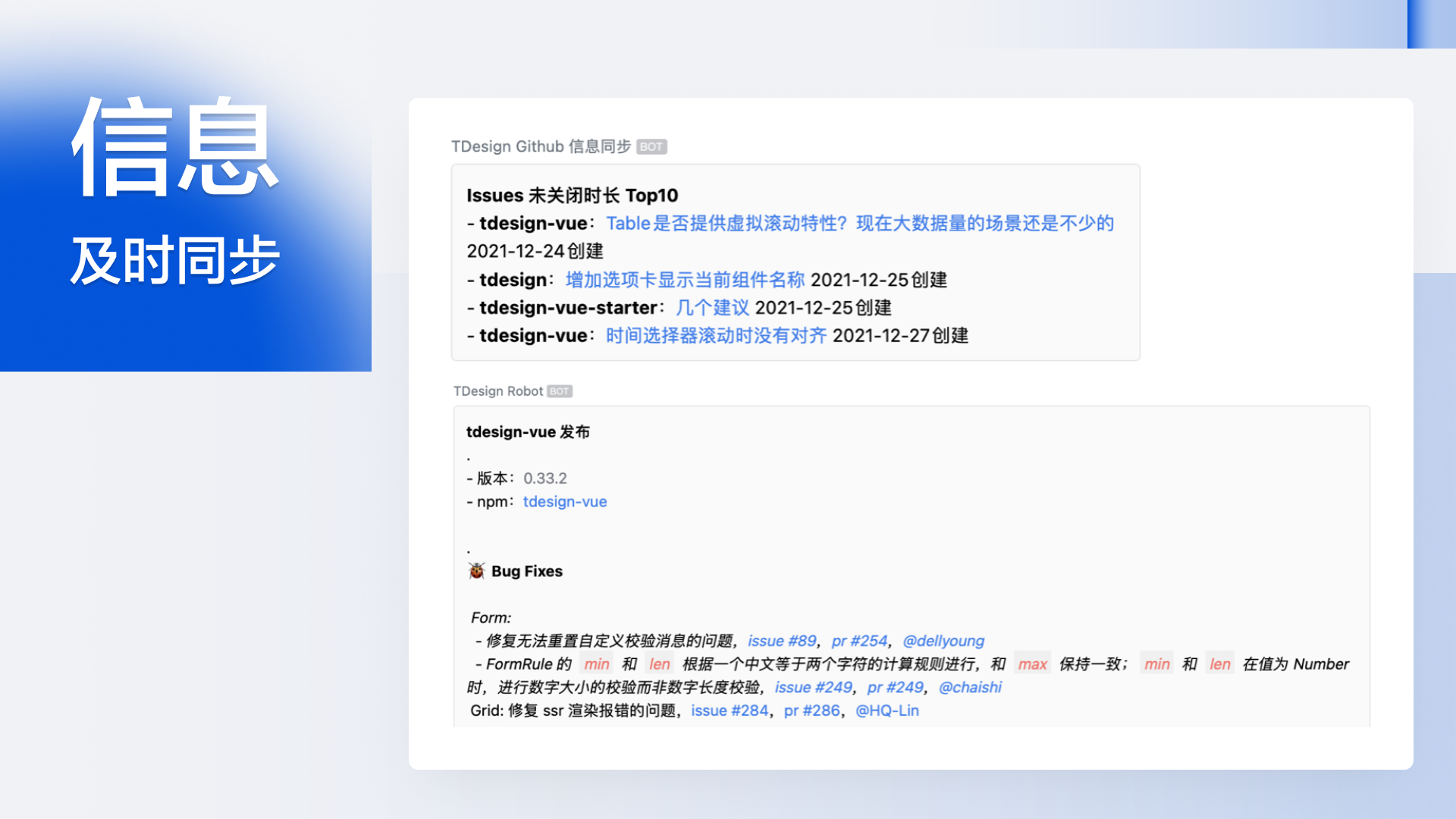Image resolution: width=1456 pixels, height=819 pixels.
Task: Click the bug icon beside Bug Fixes
Action: pyautogui.click(x=476, y=570)
